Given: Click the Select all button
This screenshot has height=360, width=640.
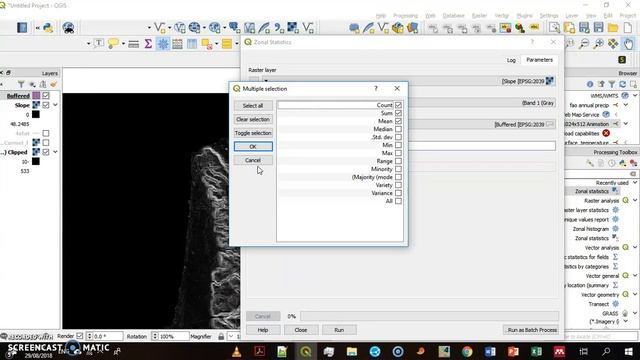Looking at the screenshot, I should [253, 106].
